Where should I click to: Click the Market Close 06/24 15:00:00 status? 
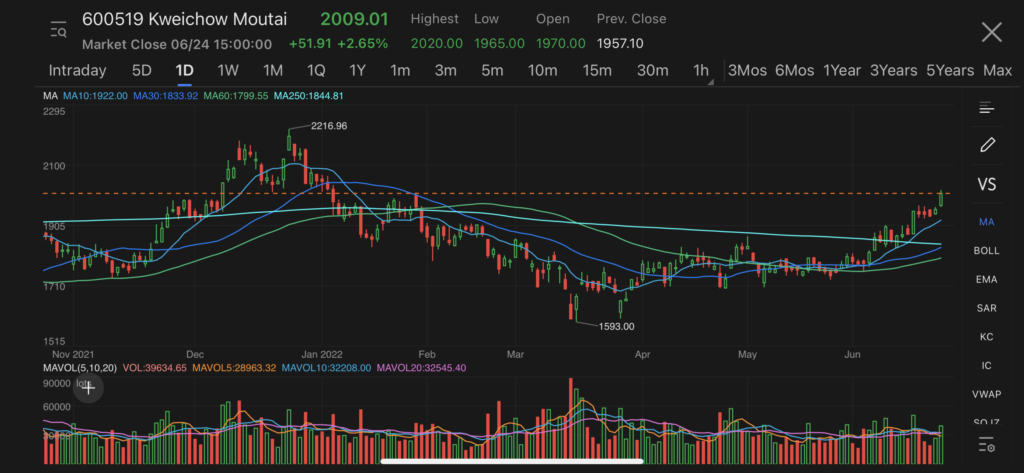pos(177,44)
